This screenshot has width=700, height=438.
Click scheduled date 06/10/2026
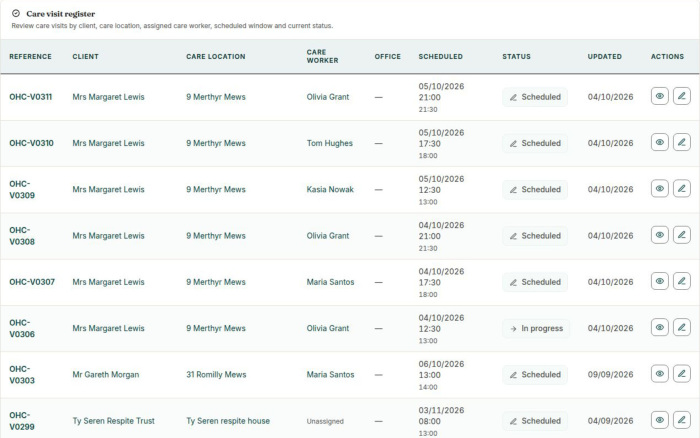click(441, 364)
